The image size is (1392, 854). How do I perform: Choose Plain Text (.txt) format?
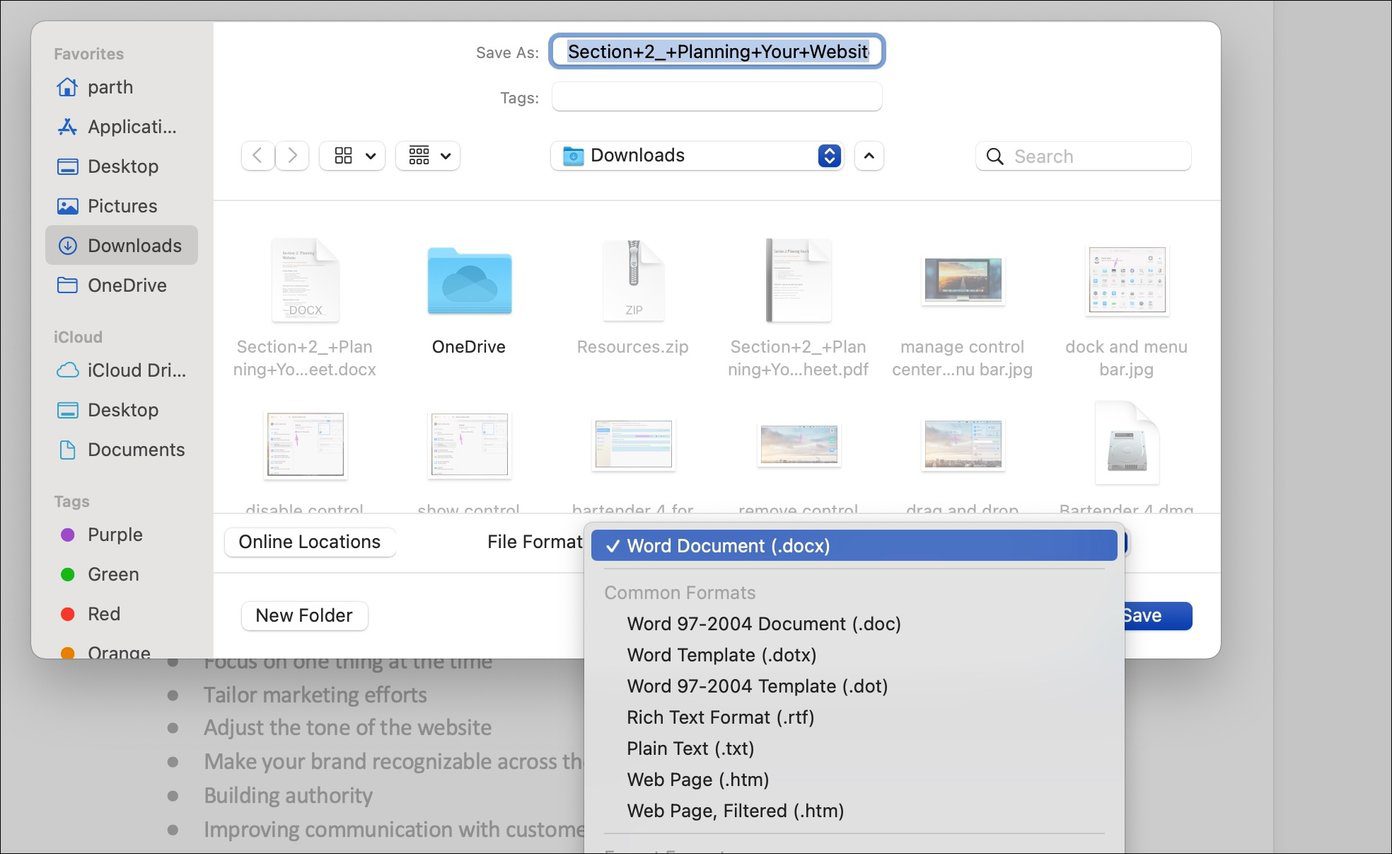(x=690, y=748)
